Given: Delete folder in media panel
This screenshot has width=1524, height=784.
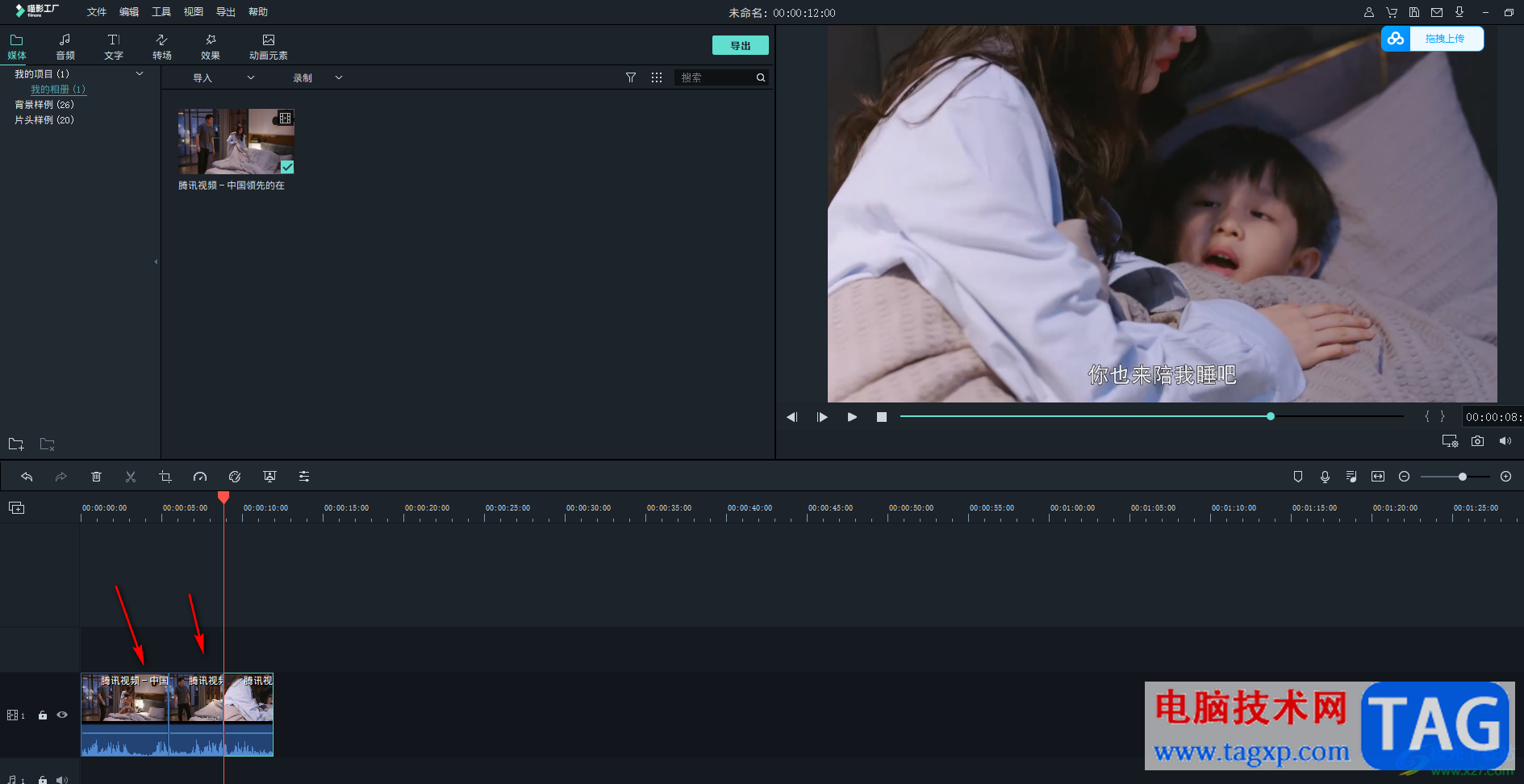Looking at the screenshot, I should 48,444.
